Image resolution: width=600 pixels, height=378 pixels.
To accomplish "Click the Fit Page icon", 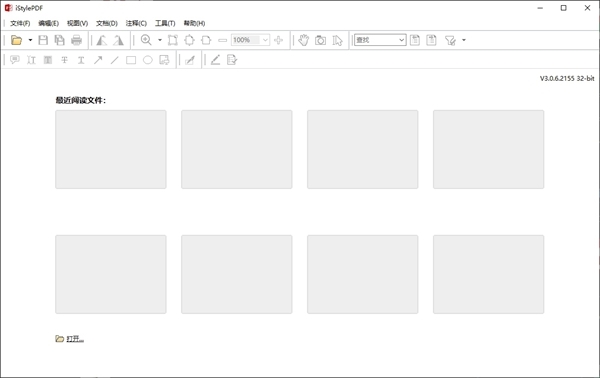I will (189, 40).
